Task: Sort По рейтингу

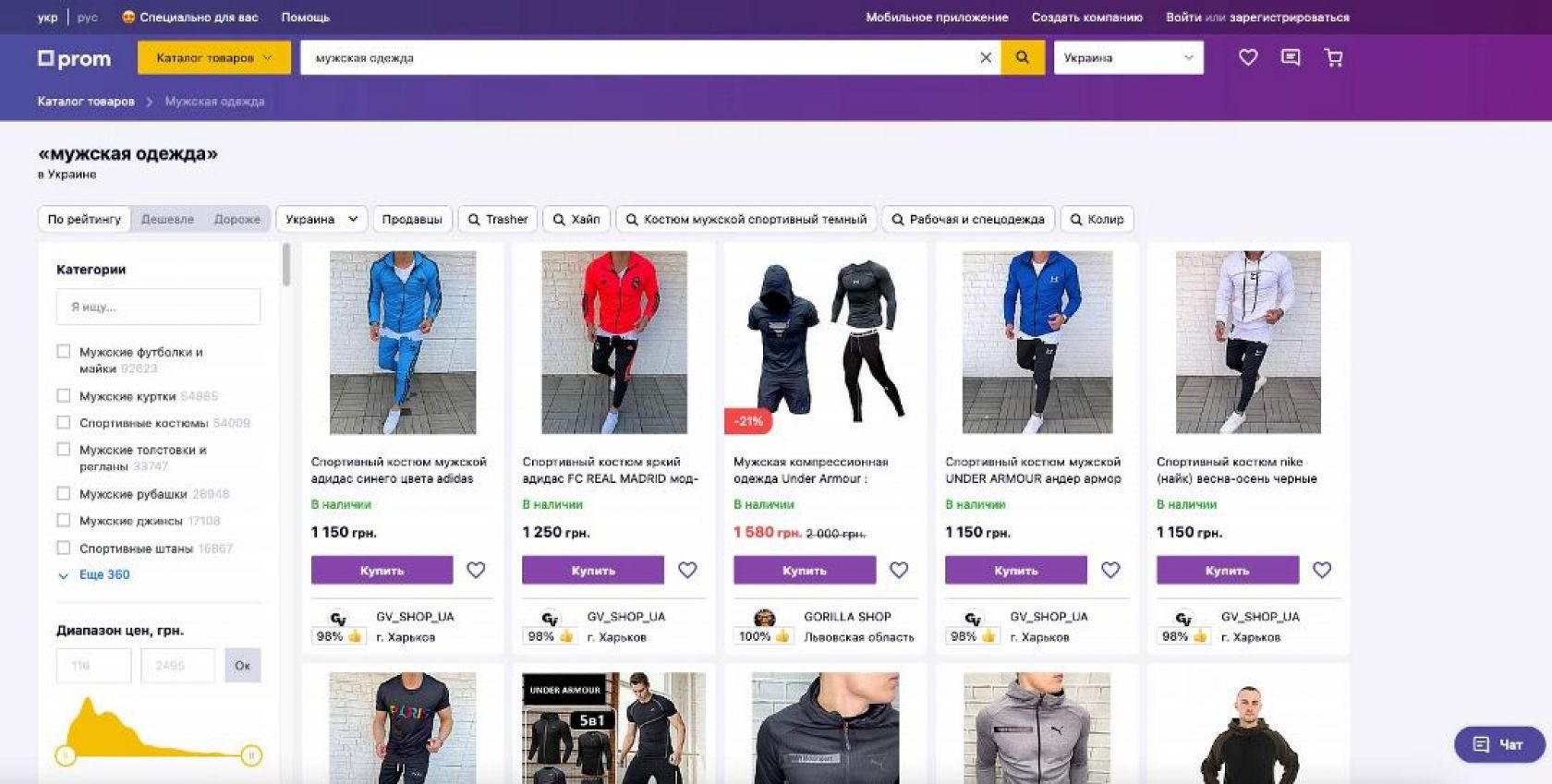Action: point(84,219)
